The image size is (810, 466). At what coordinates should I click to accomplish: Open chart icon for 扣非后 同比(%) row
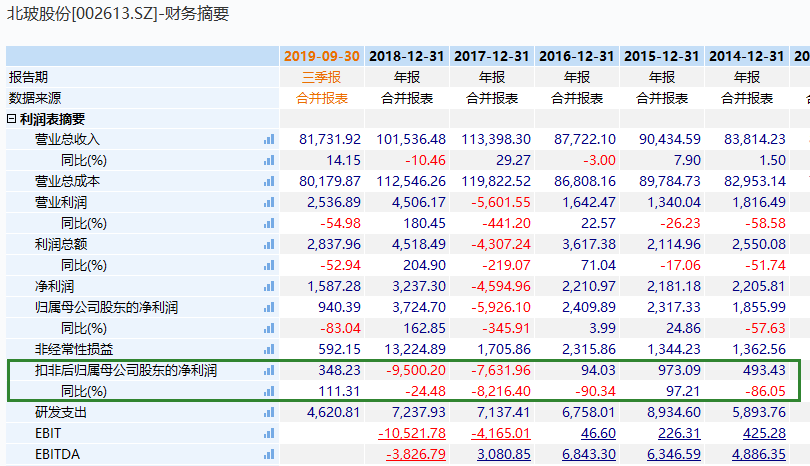269,392
